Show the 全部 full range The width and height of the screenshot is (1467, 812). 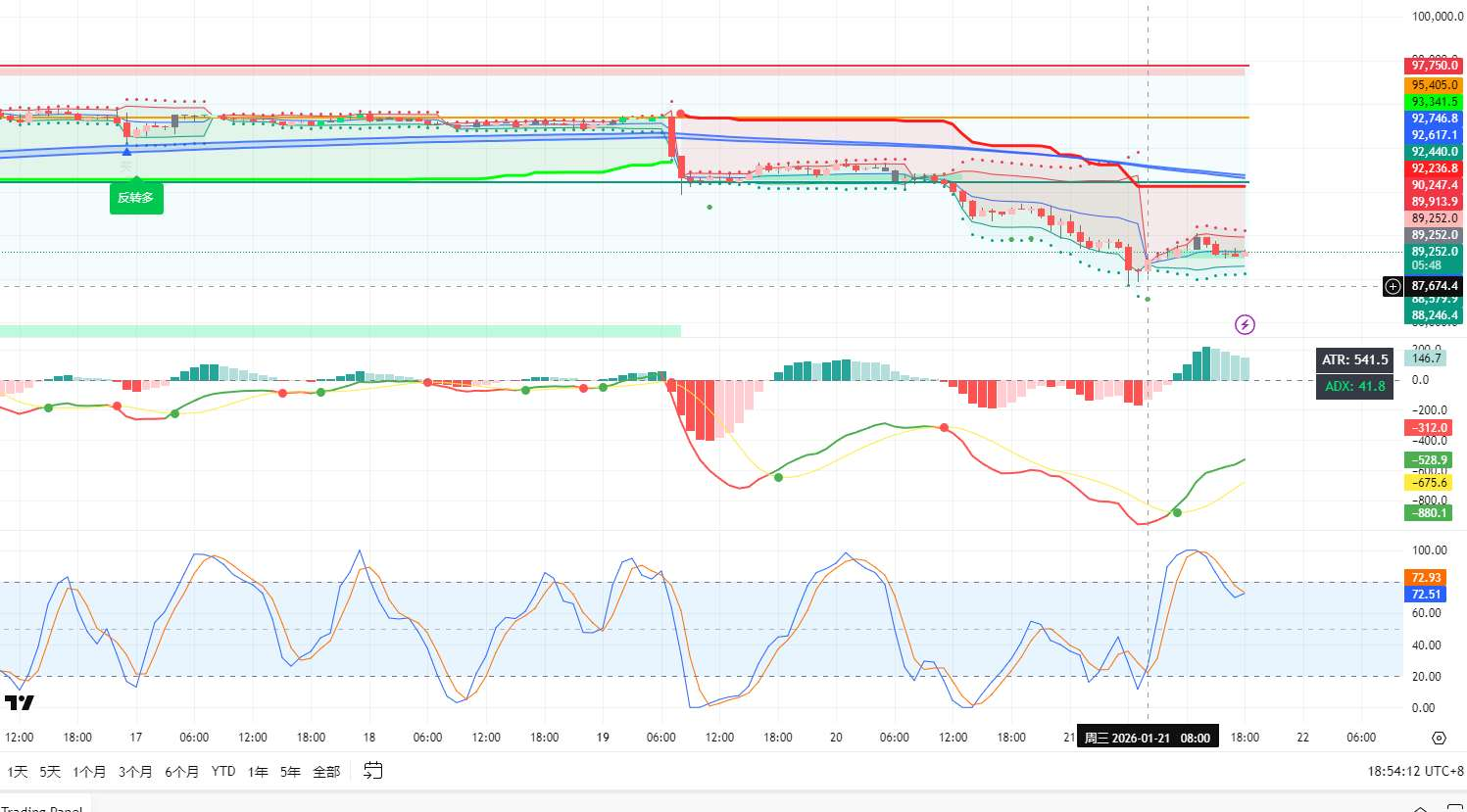326,772
